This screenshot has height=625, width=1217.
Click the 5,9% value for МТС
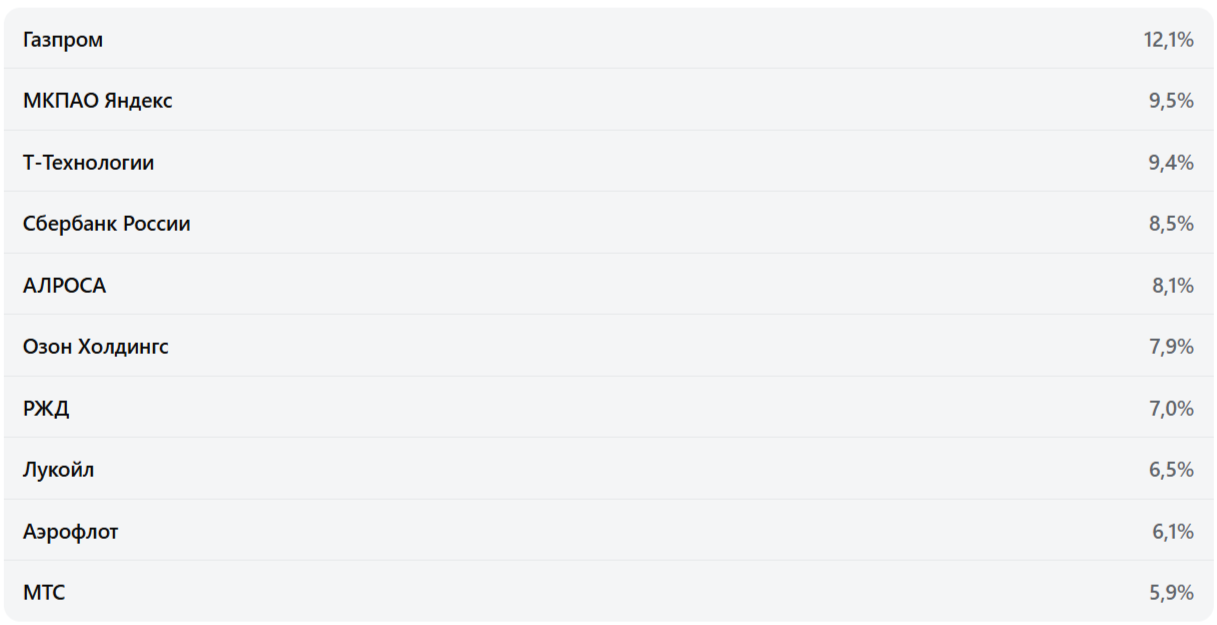(x=1171, y=593)
